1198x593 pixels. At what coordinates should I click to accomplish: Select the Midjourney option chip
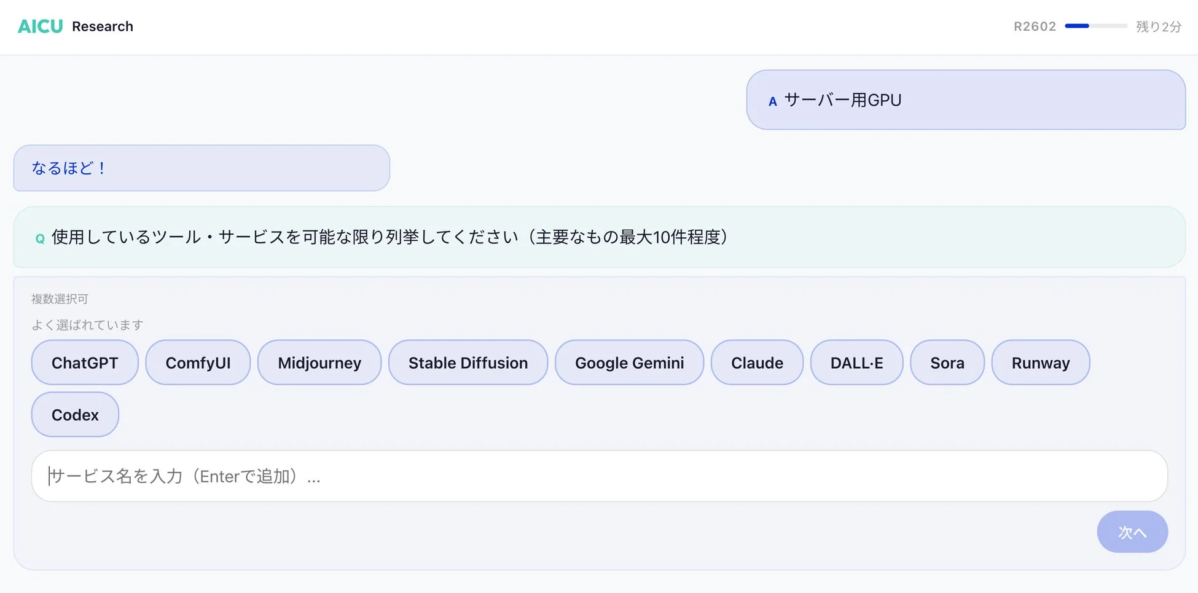click(319, 362)
